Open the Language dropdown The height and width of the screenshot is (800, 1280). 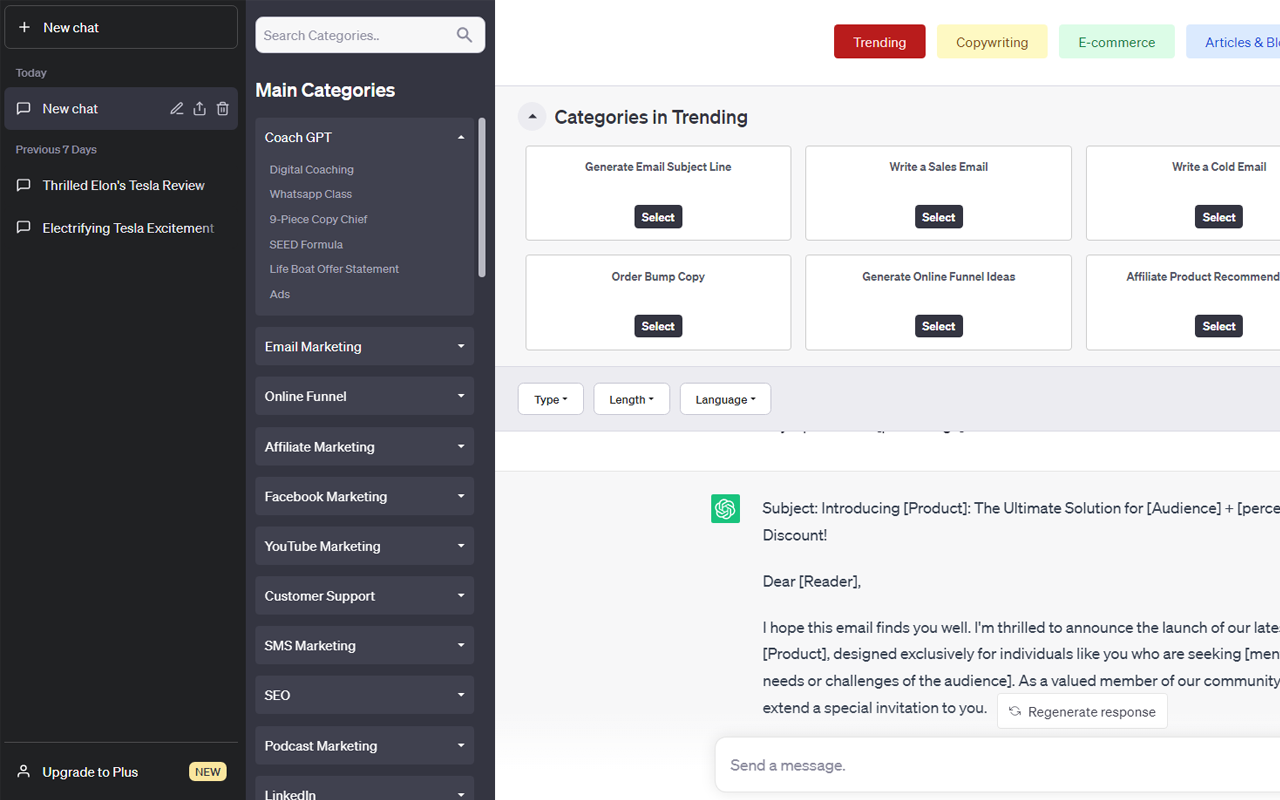(725, 399)
